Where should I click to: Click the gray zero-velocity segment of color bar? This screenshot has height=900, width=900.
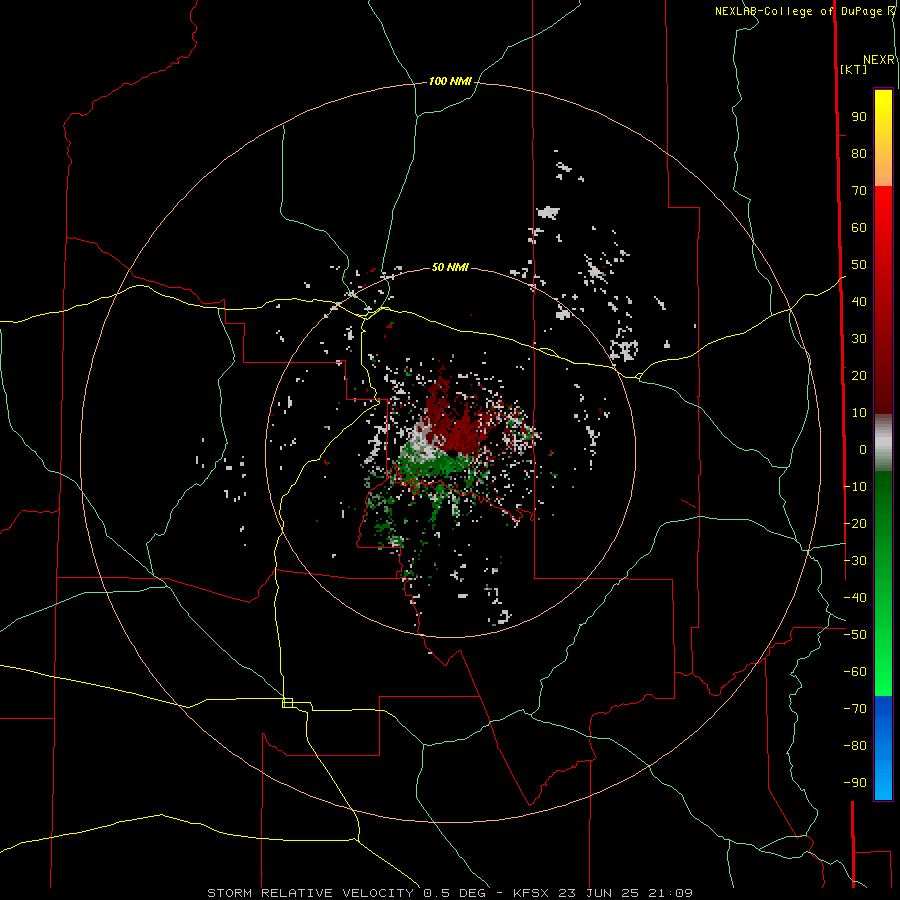(x=883, y=443)
